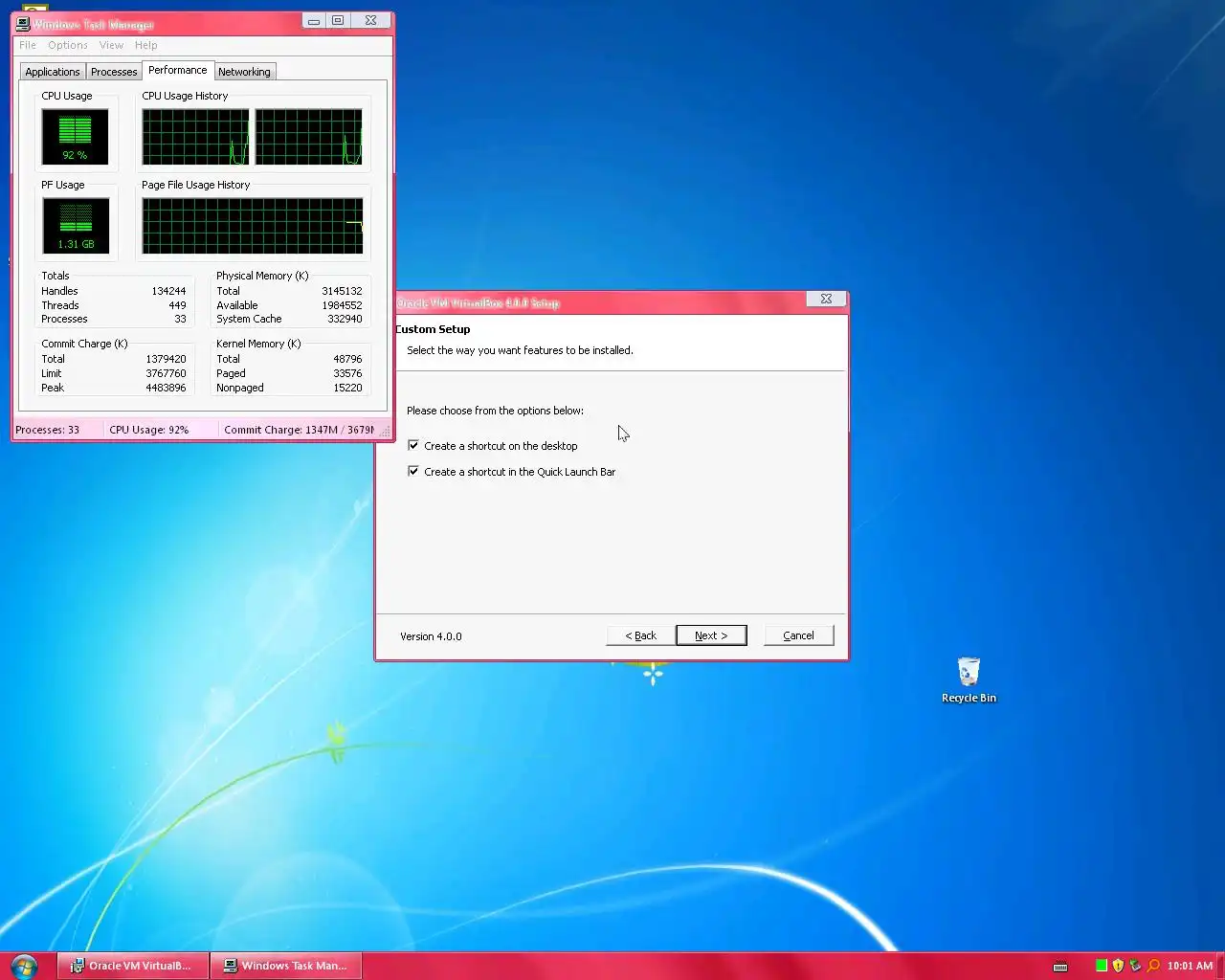Click the CPU Usage 92 % gauge
The height and width of the screenshot is (980, 1225).
point(75,137)
